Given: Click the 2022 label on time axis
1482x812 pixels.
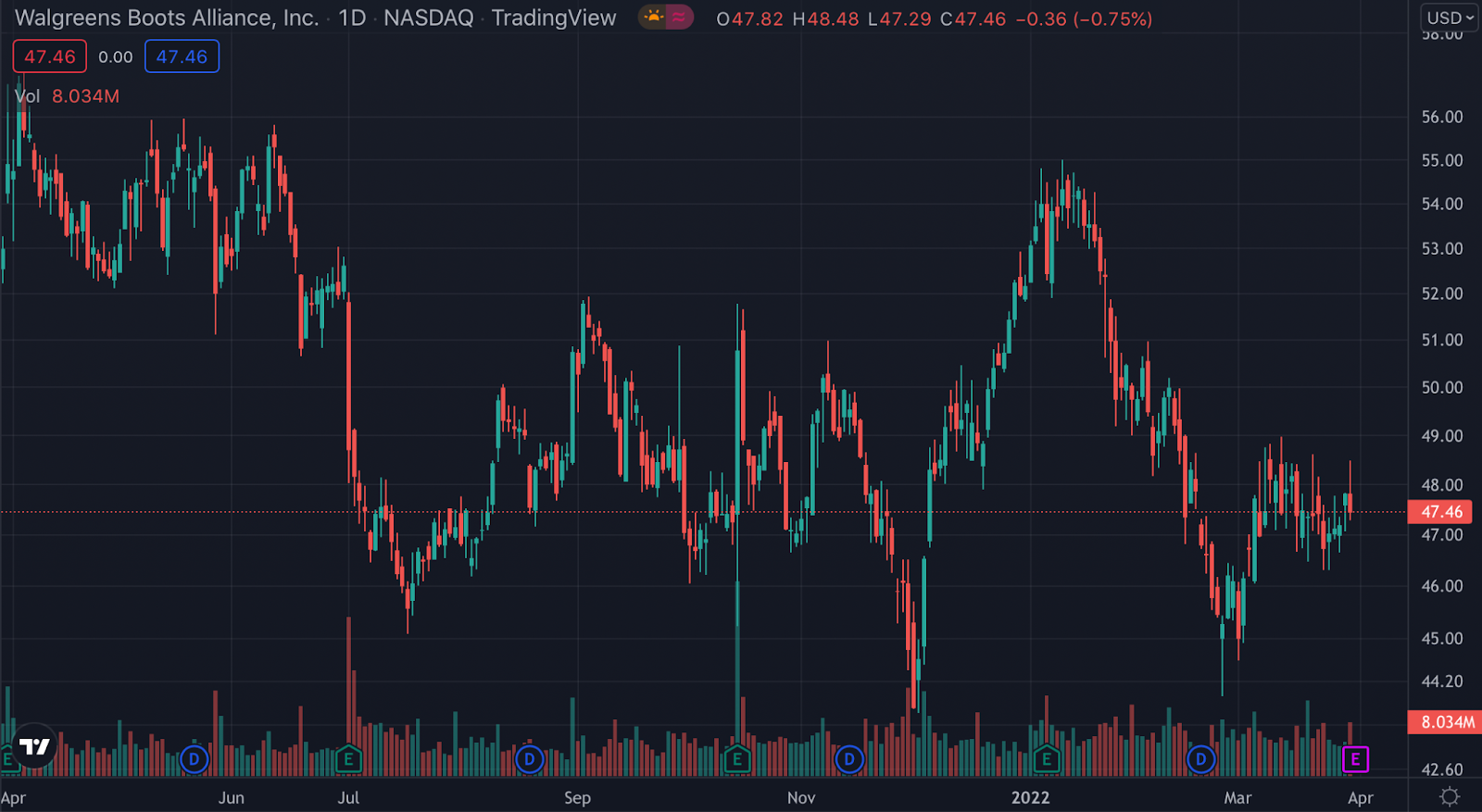Looking at the screenshot, I should (x=1031, y=798).
